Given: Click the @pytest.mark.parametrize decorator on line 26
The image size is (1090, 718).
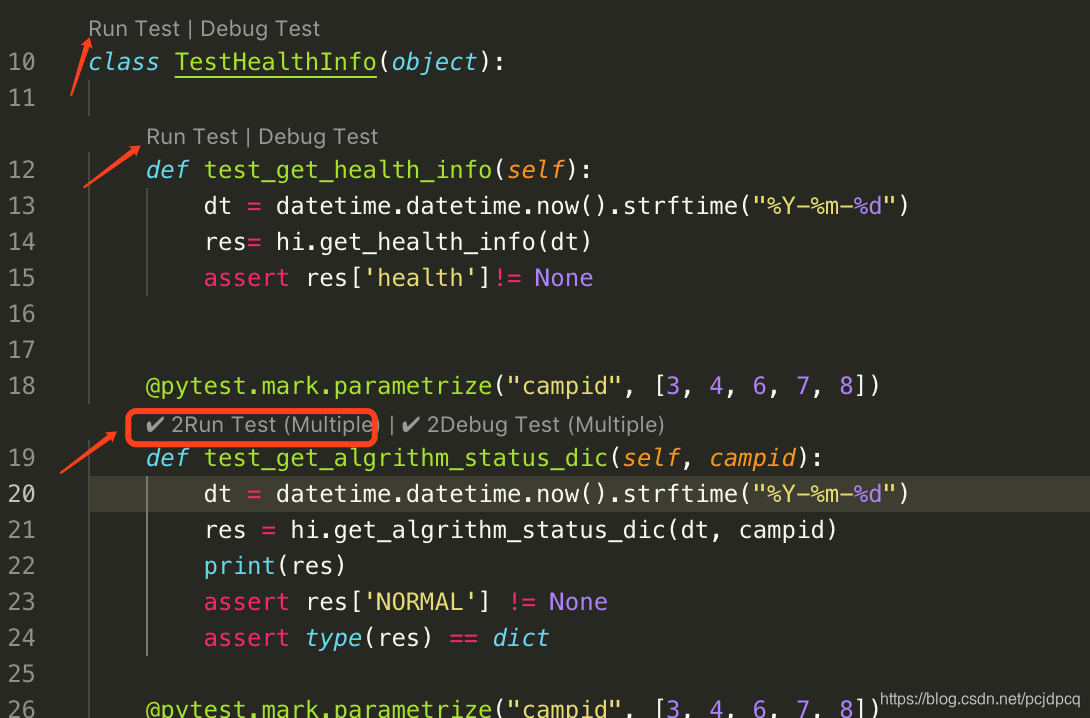Looking at the screenshot, I should coord(319,708).
